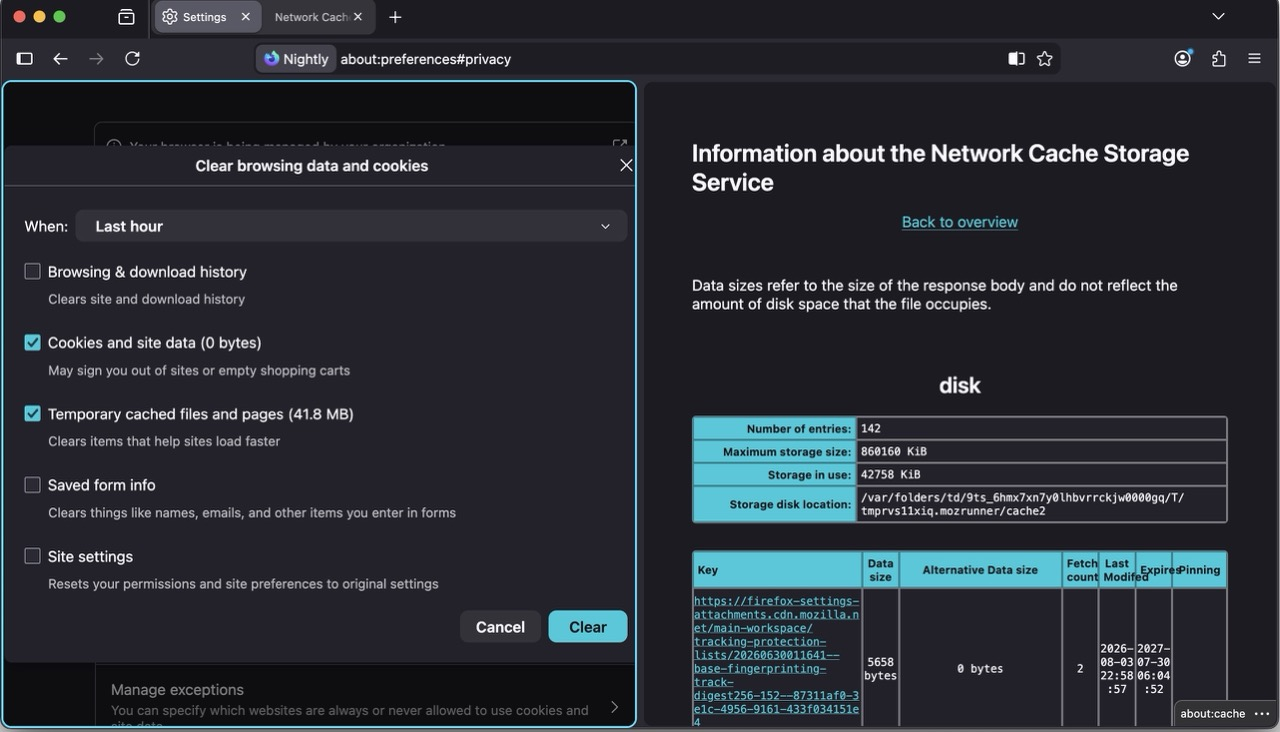Viewport: 1280px width, 732px height.
Task: Open the account profile icon
Action: pos(1183,59)
